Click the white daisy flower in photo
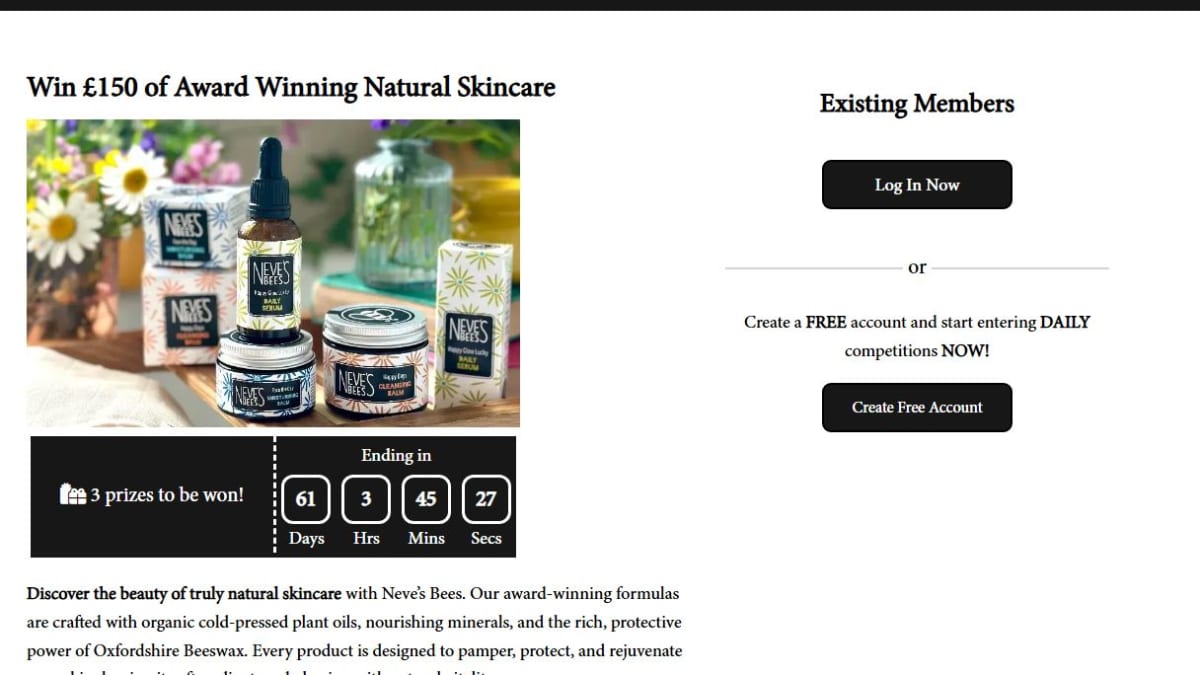This screenshot has height=675, width=1200. coord(132,179)
